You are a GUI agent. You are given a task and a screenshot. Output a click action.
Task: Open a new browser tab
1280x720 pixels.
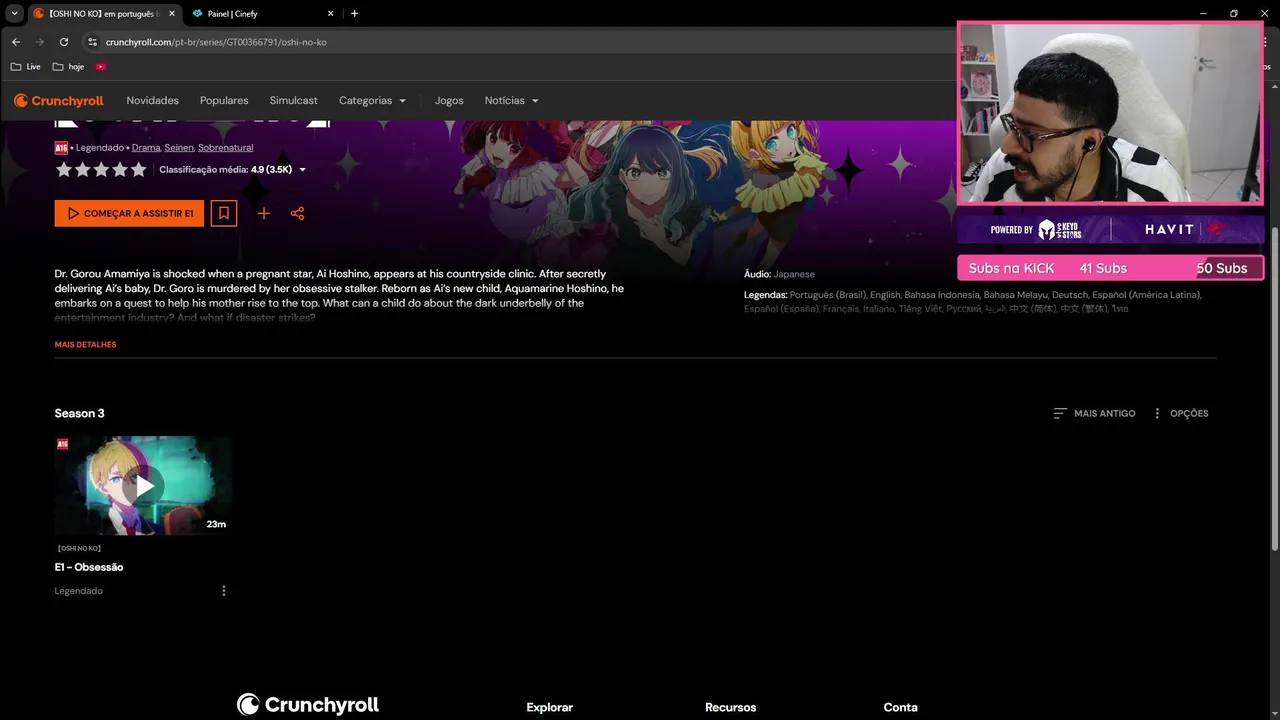pyautogui.click(x=354, y=14)
